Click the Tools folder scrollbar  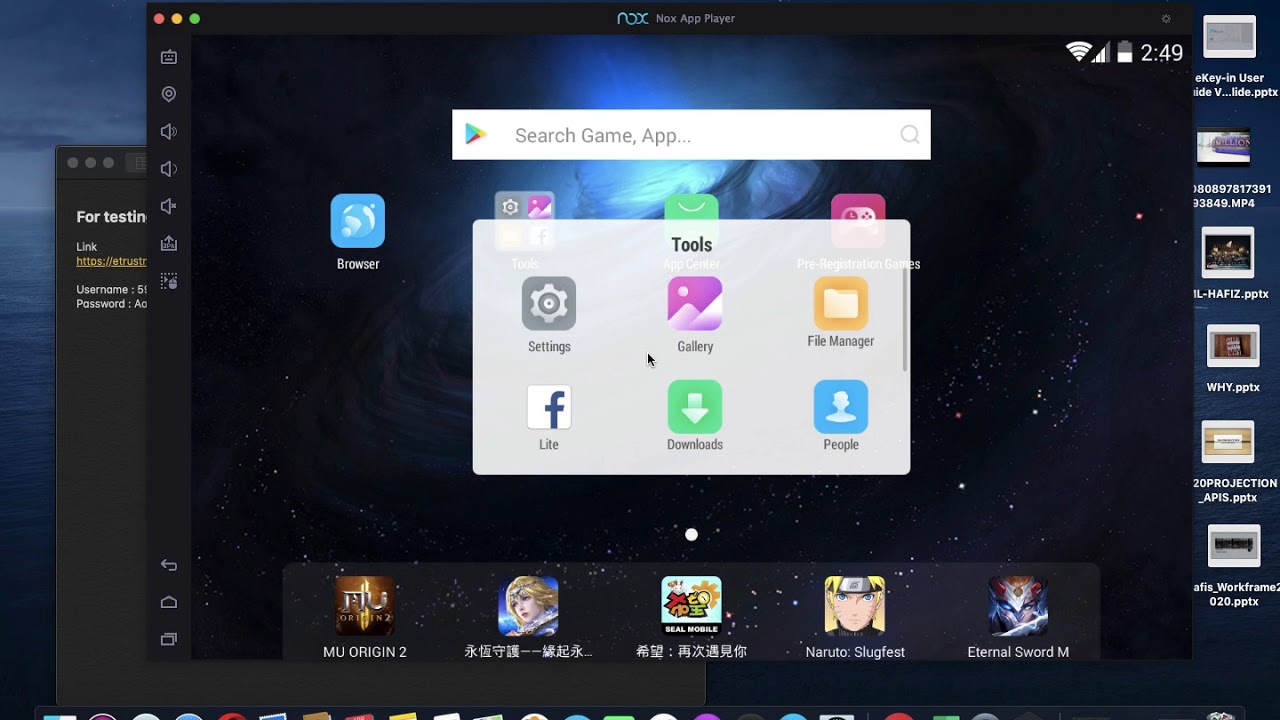905,320
